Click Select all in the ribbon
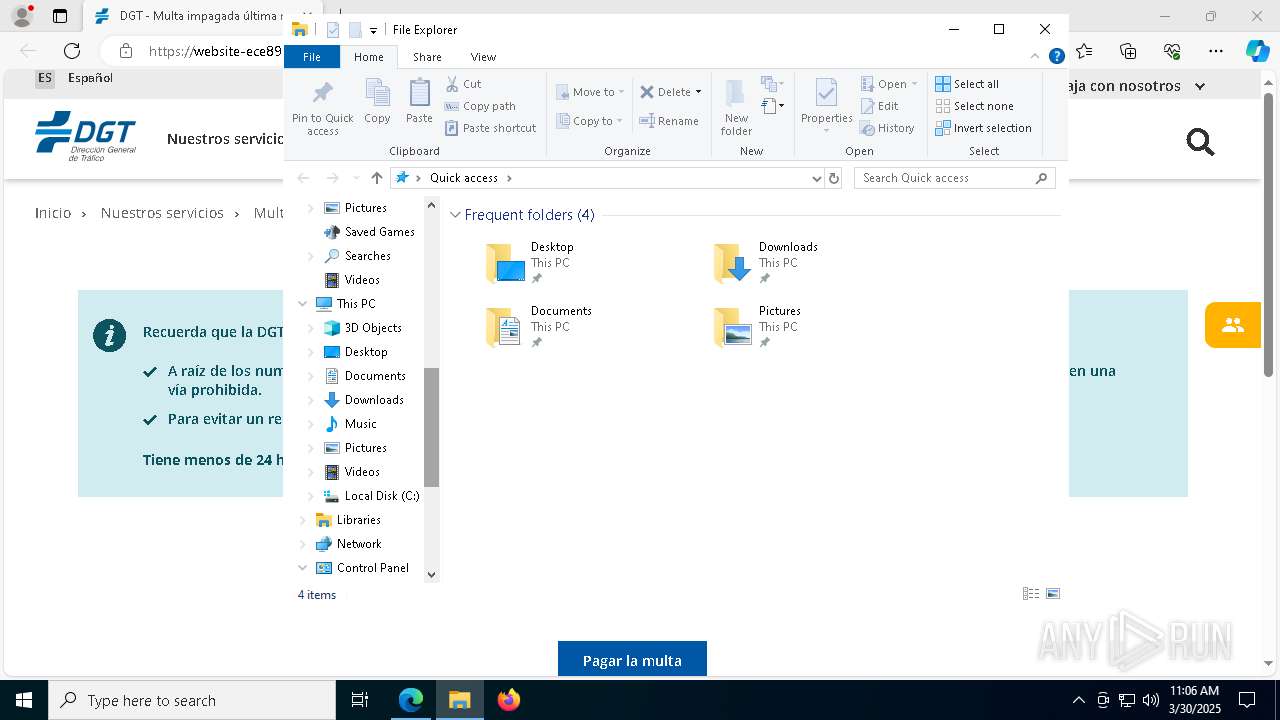Viewport: 1280px width, 720px height. point(967,84)
